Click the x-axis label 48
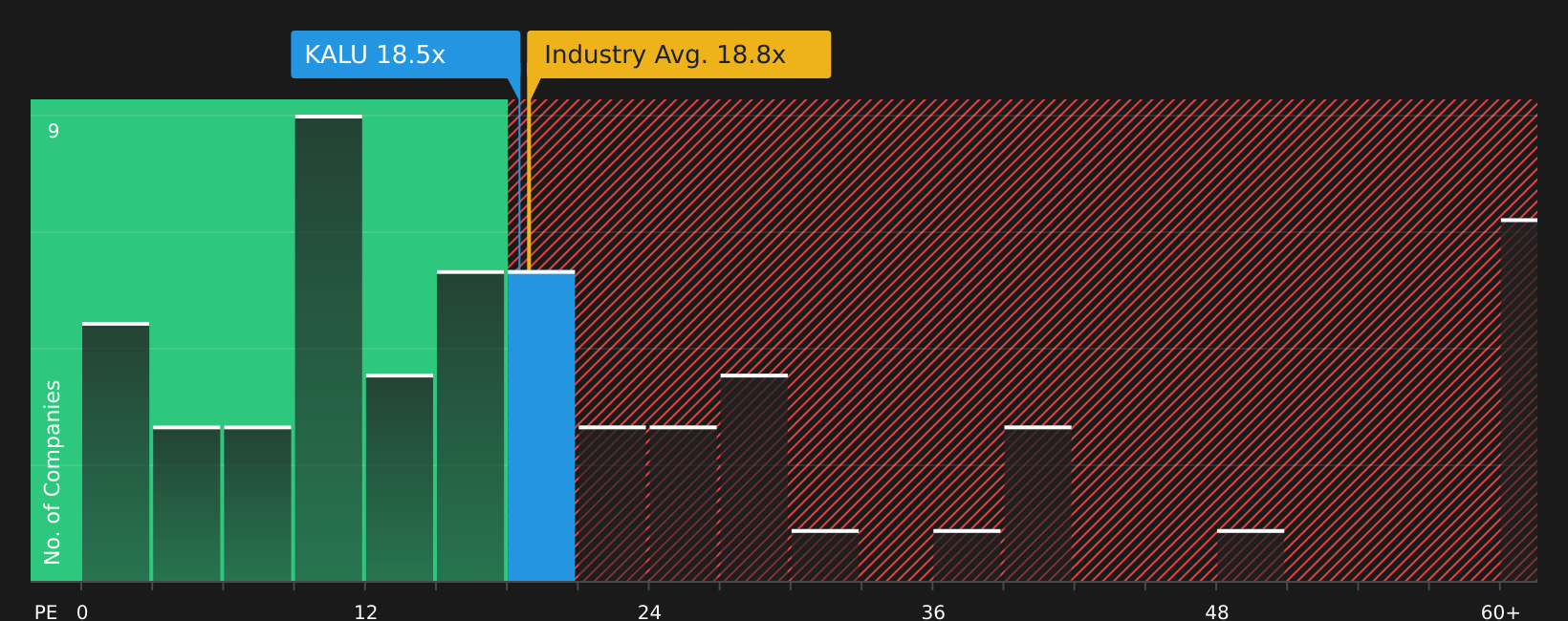 coord(1217,612)
